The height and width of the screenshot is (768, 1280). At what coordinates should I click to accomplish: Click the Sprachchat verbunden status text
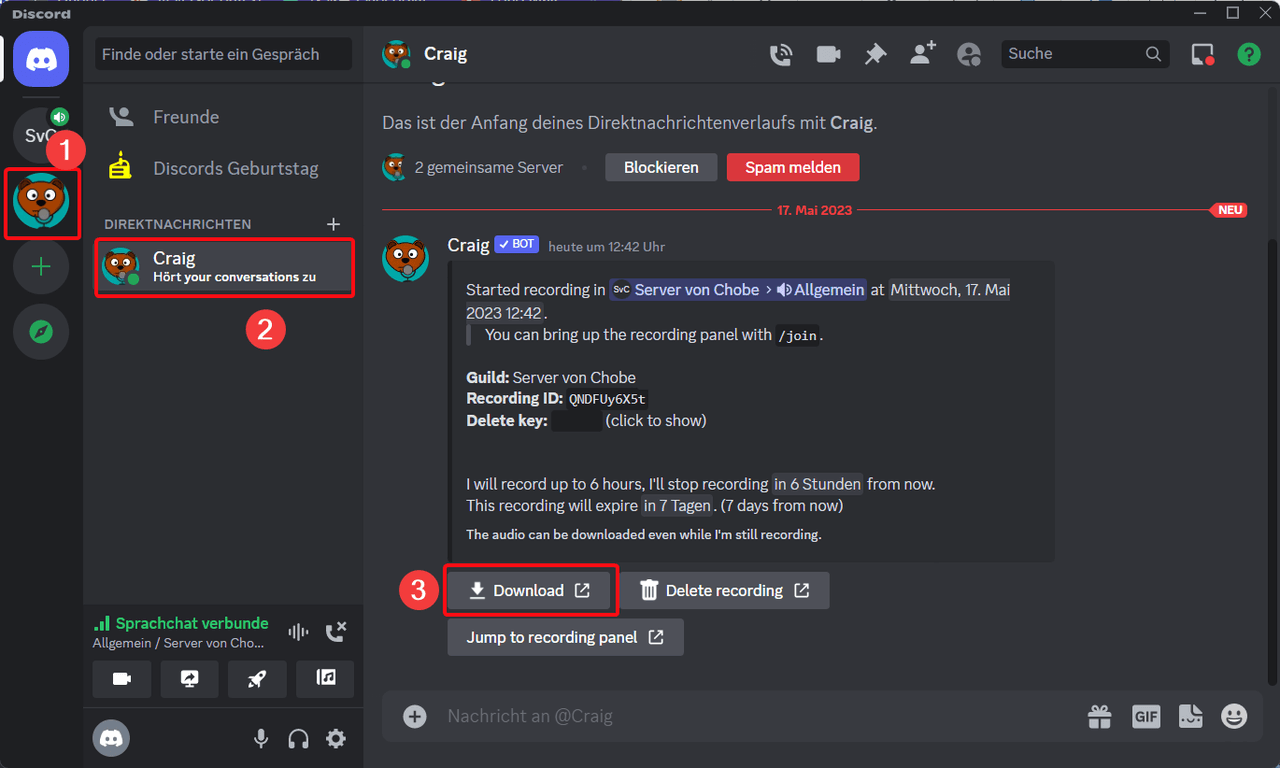click(192, 623)
